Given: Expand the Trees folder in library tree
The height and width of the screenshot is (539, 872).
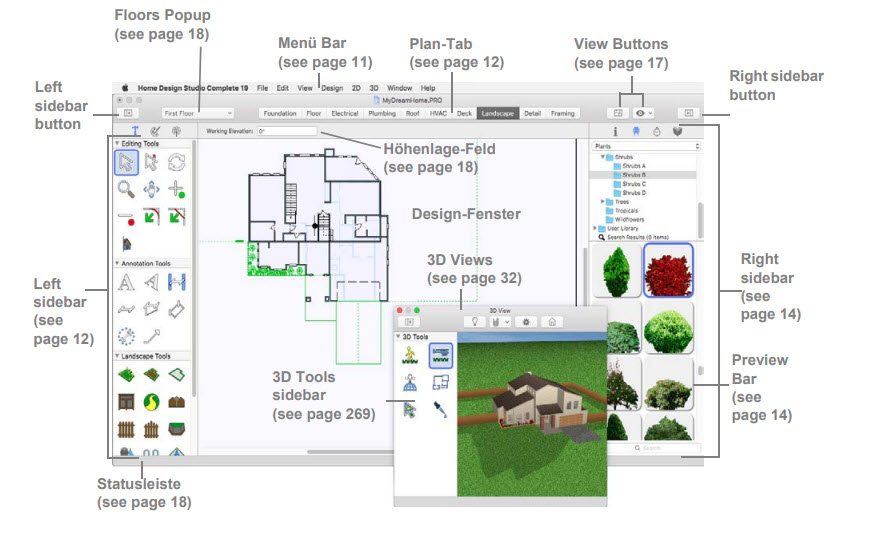Looking at the screenshot, I should (602, 201).
